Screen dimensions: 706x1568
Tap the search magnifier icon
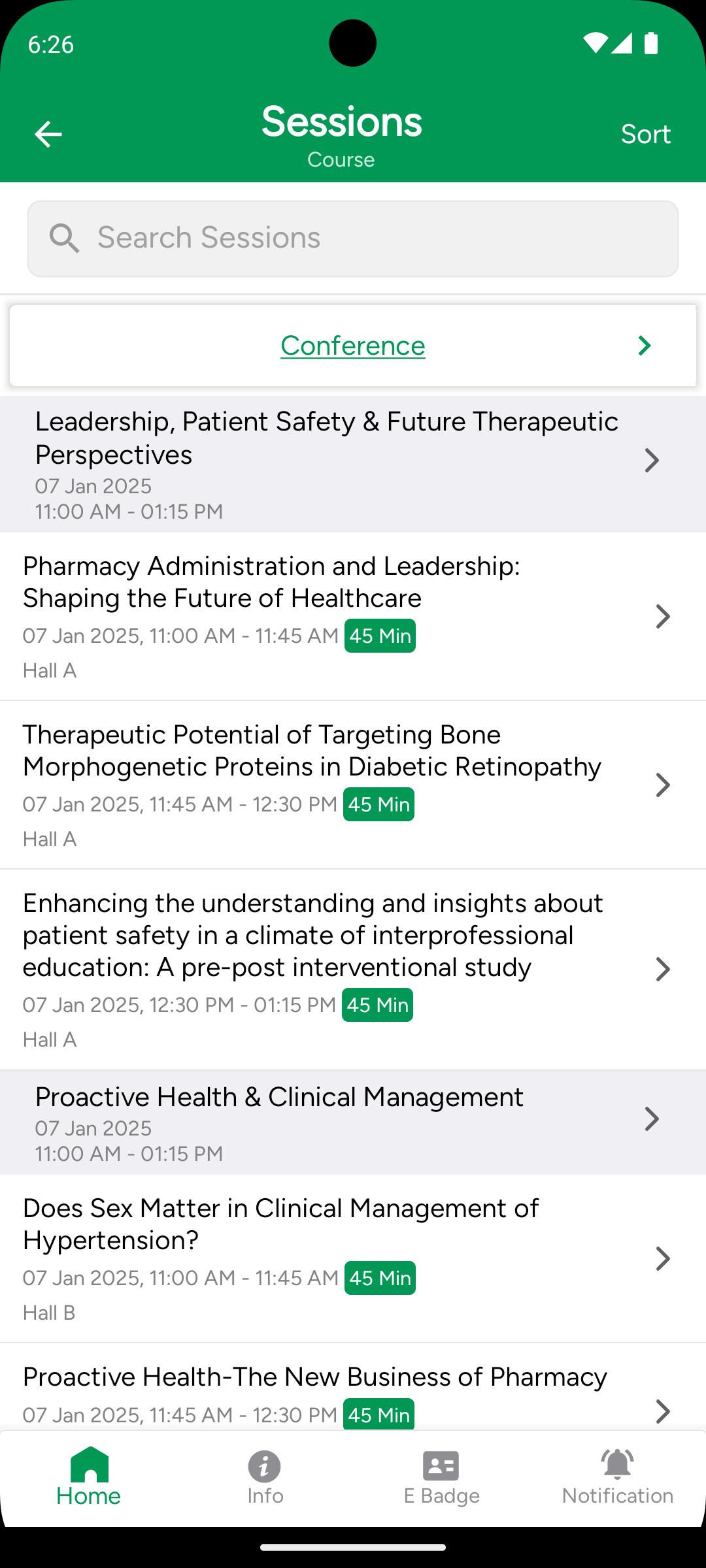64,238
